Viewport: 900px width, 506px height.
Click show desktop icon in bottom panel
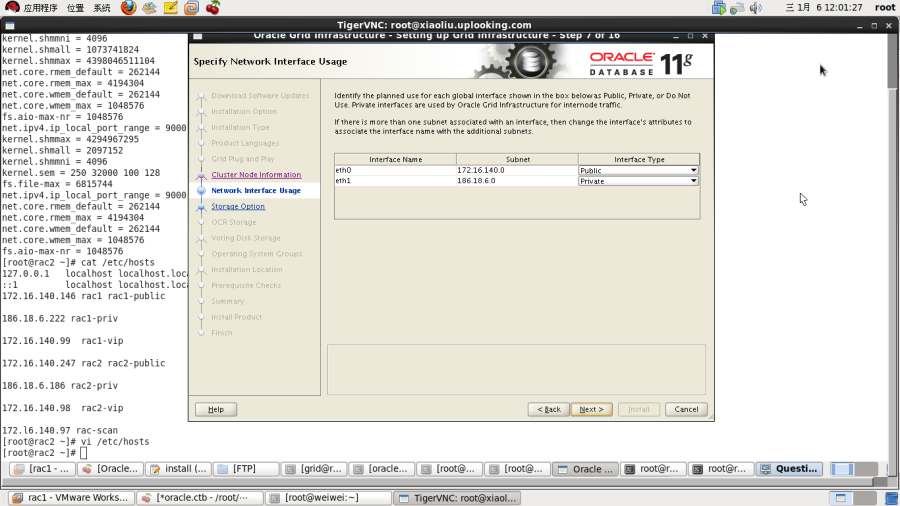891,498
